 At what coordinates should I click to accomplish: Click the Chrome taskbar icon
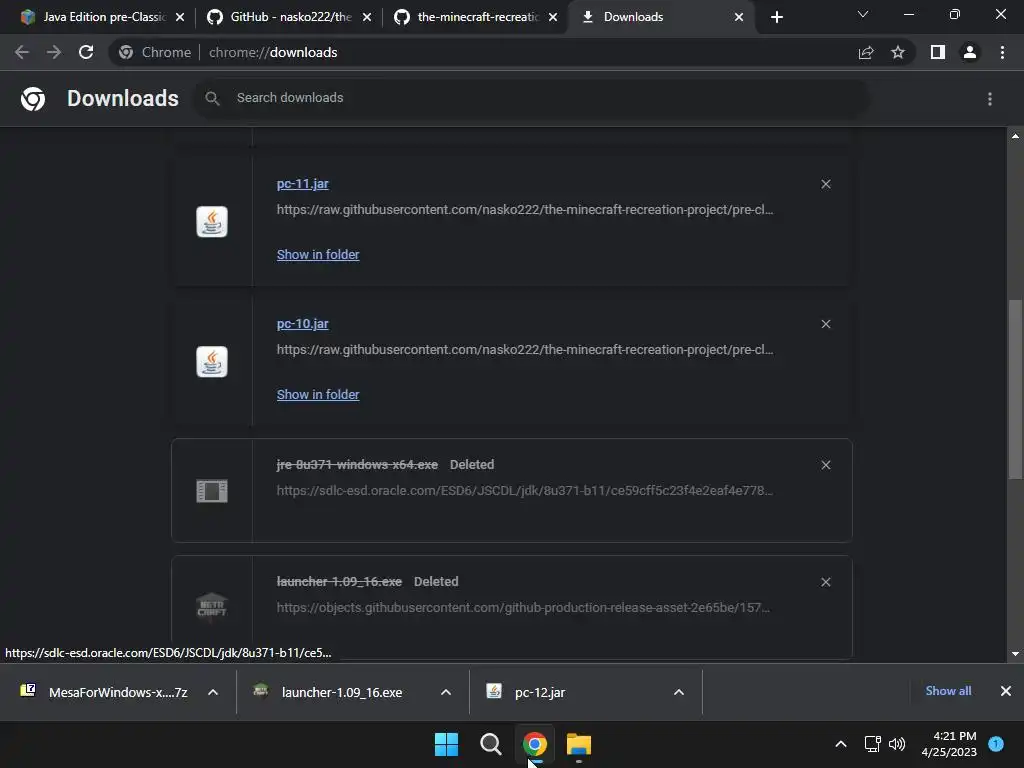pyautogui.click(x=534, y=744)
